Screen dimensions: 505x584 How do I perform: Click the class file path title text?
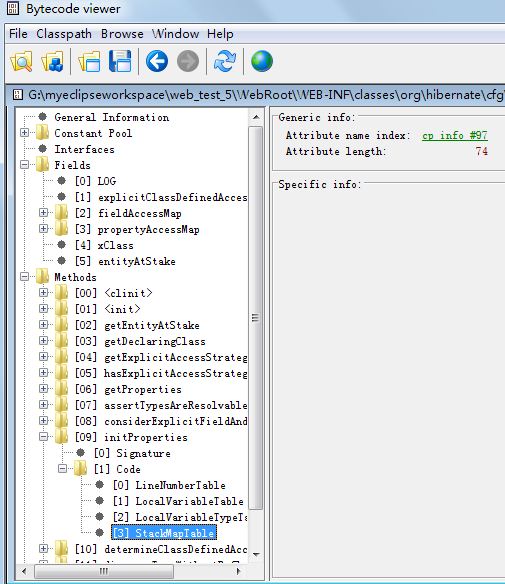coord(266,95)
